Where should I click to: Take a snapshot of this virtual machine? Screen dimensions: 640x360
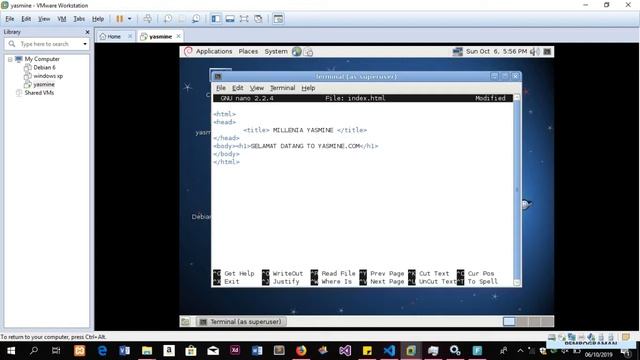[168, 19]
